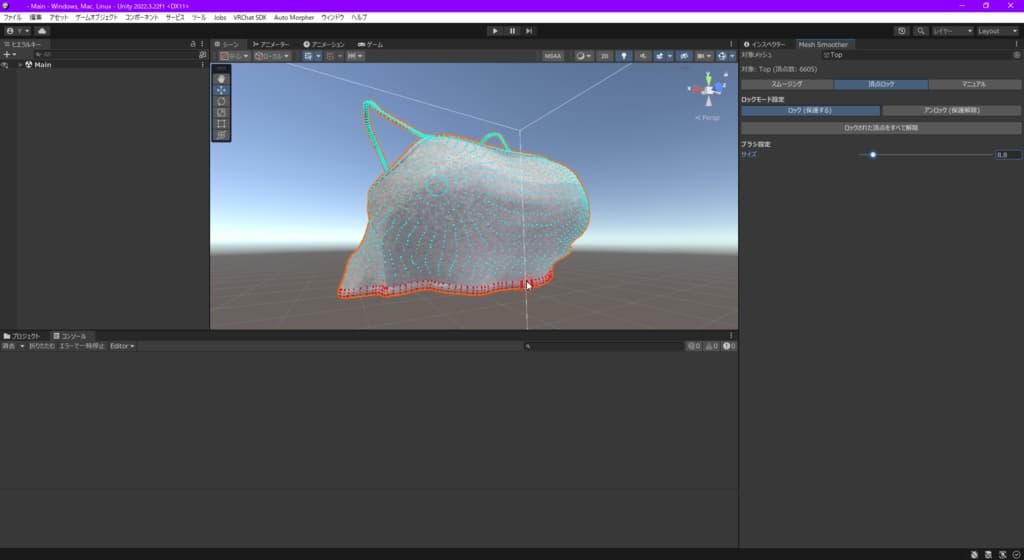Image resolution: width=1024 pixels, height=560 pixels.
Task: Switch to the Game tab
Action: pyautogui.click(x=370, y=44)
